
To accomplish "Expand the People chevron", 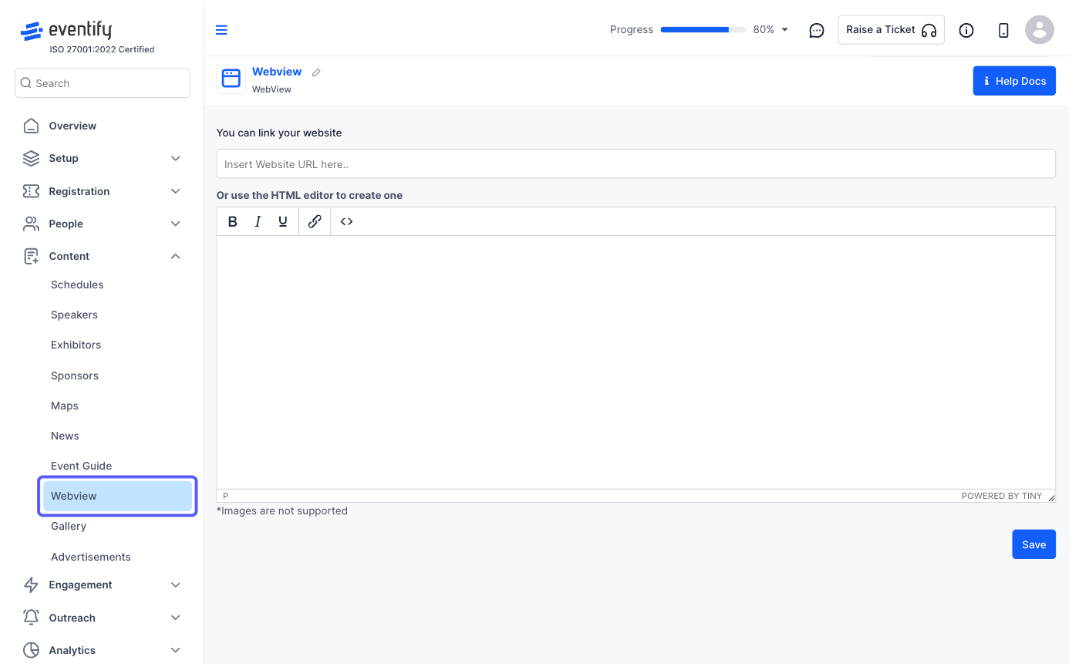I will (175, 224).
